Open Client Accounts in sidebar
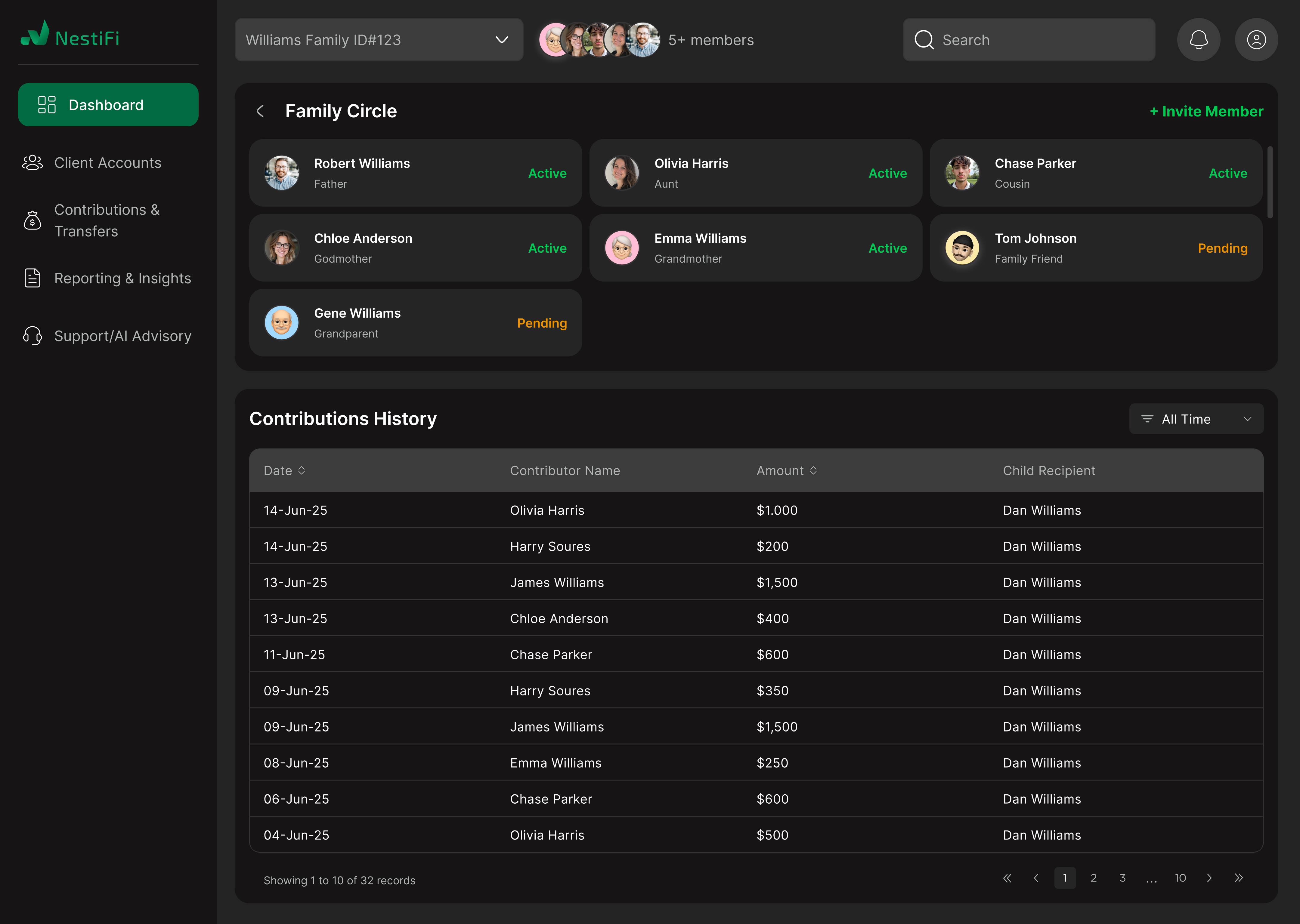The height and width of the screenshot is (924, 1300). tap(107, 163)
